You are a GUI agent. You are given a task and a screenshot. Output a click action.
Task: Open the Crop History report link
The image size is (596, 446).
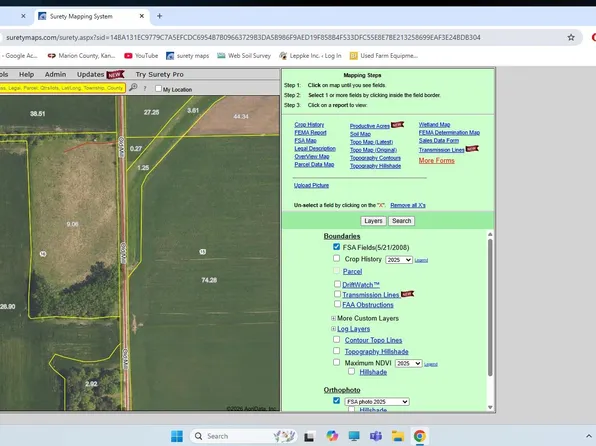pyautogui.click(x=309, y=125)
